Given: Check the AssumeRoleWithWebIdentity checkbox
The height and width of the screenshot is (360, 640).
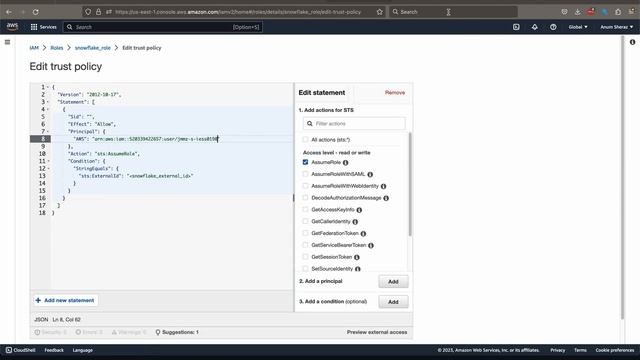Looking at the screenshot, I should (305, 186).
